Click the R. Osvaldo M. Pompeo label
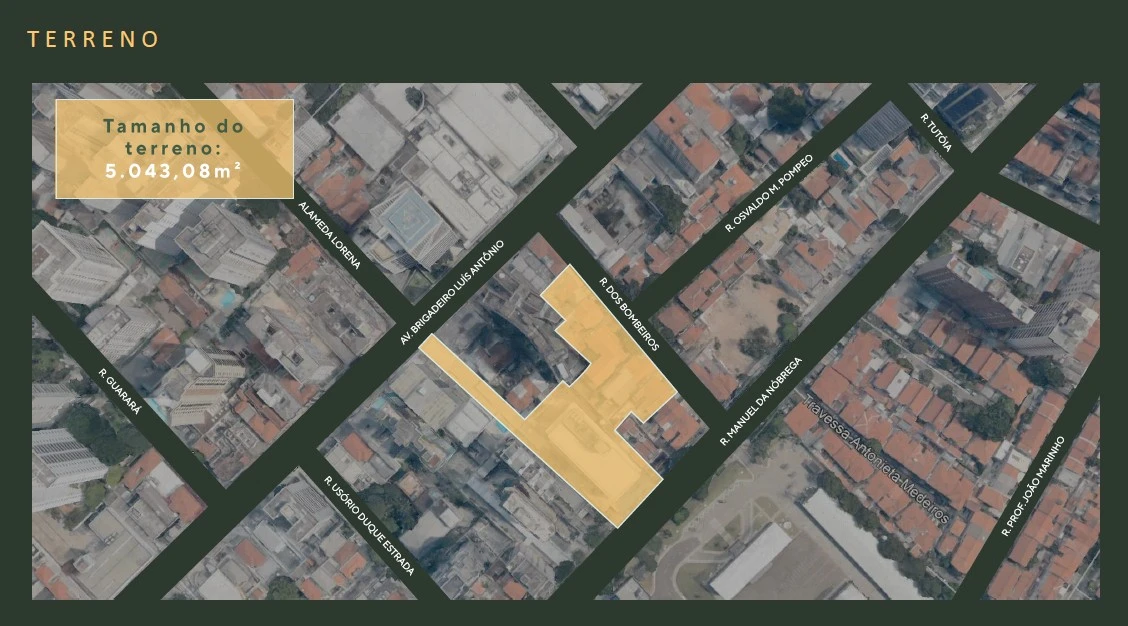 pyautogui.click(x=770, y=193)
